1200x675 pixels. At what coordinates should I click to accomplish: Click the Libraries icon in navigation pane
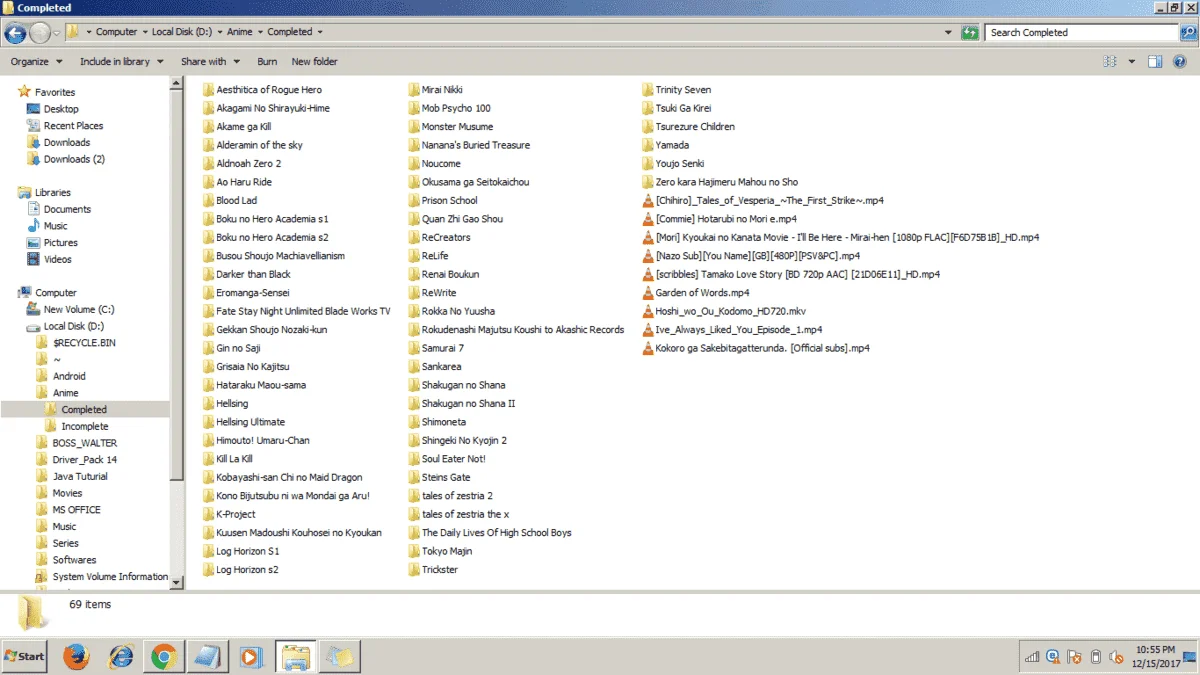click(x=25, y=192)
